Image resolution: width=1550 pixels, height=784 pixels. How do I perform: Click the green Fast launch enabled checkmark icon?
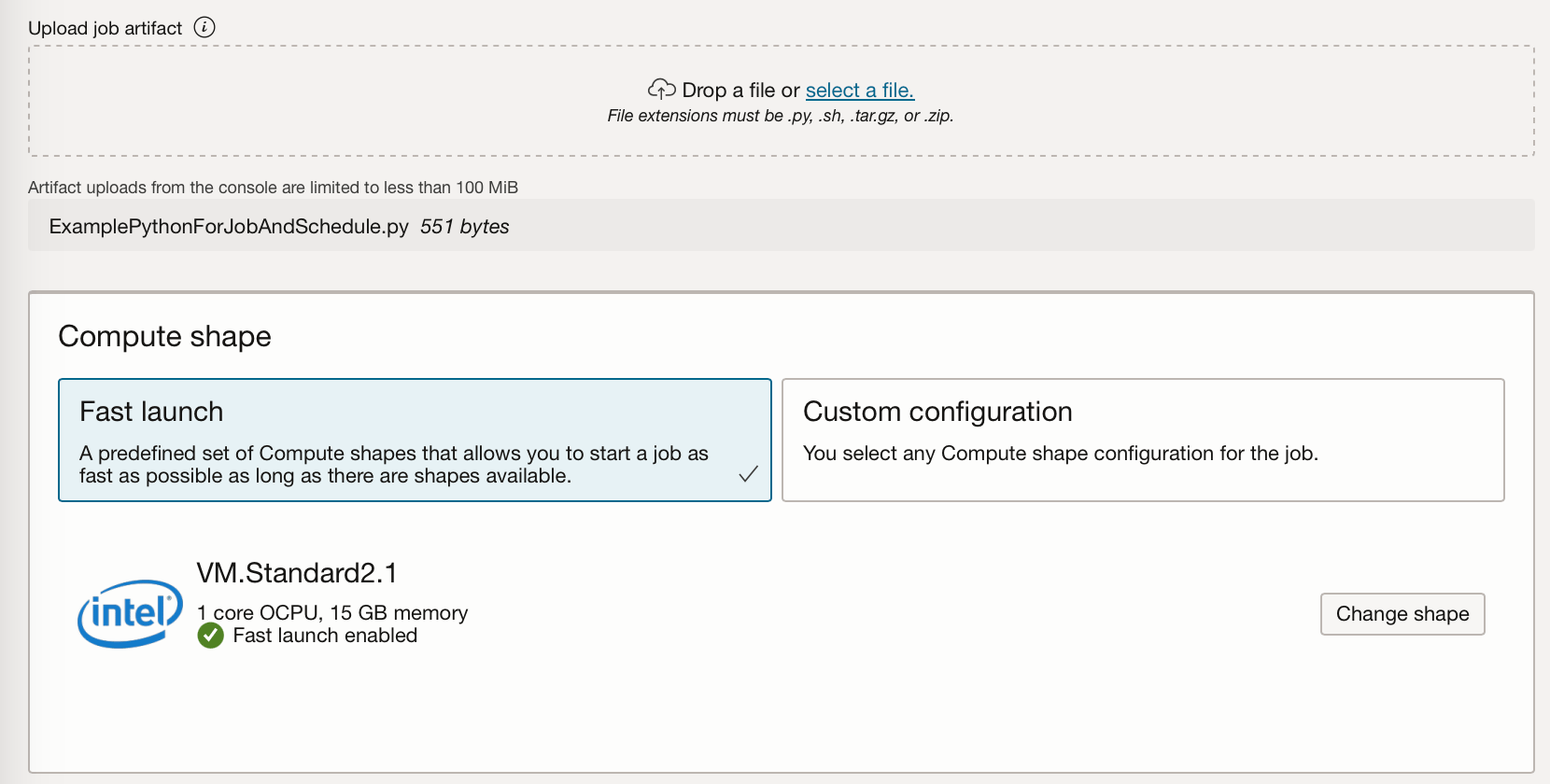[x=210, y=636]
